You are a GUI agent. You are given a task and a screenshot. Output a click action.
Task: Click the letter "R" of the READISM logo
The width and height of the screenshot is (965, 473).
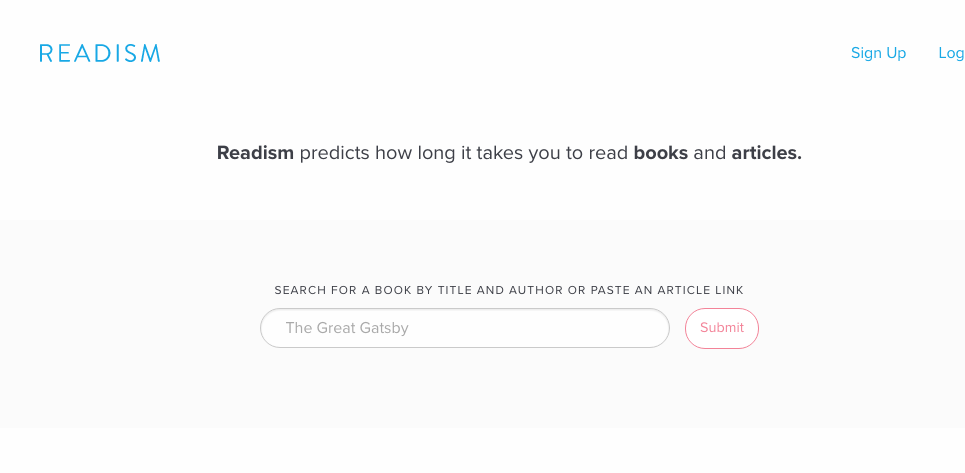[46, 53]
